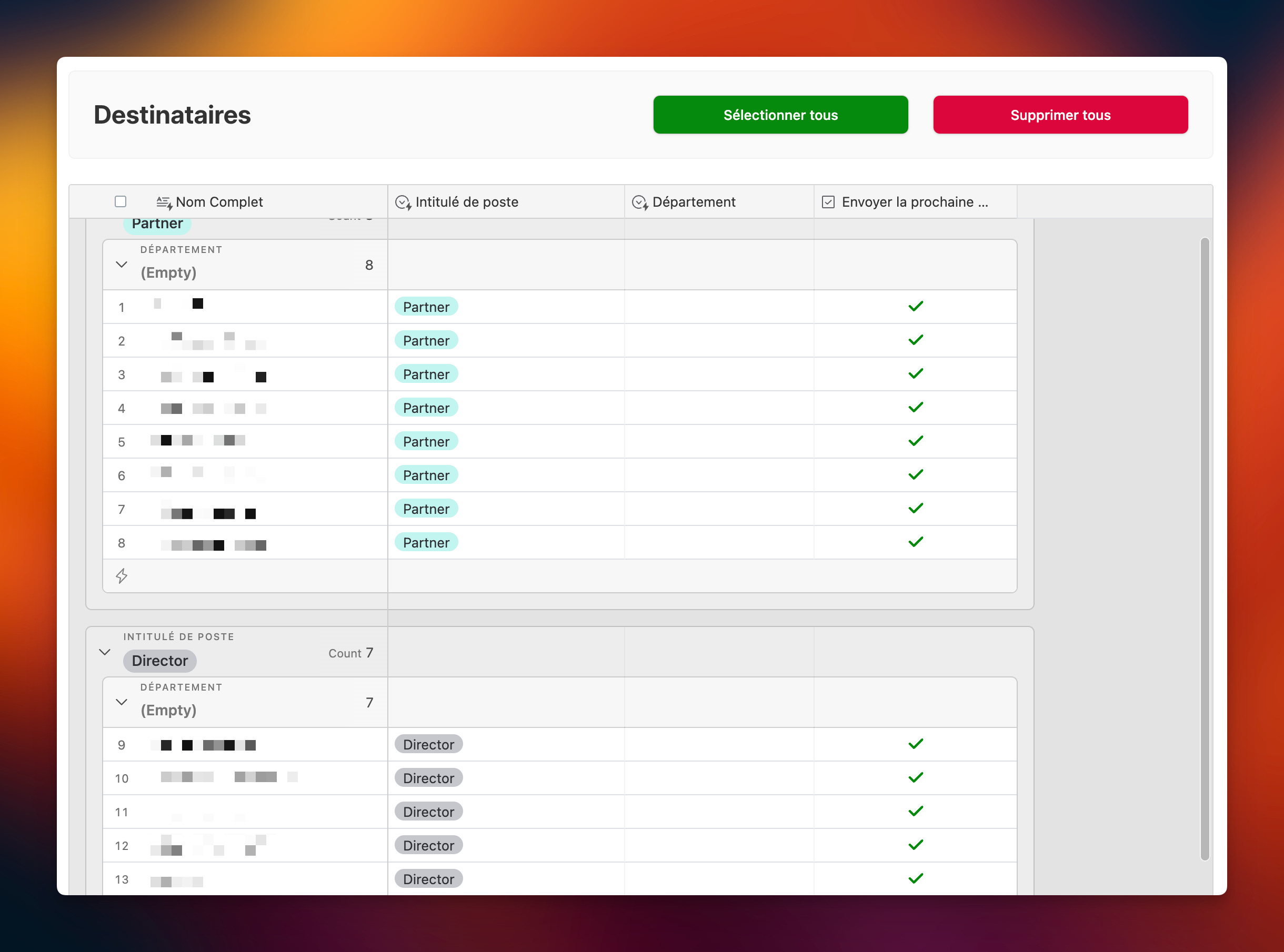Uncheck the Envoyer checkmark in row 10
The height and width of the screenshot is (952, 1284).
[x=916, y=778]
